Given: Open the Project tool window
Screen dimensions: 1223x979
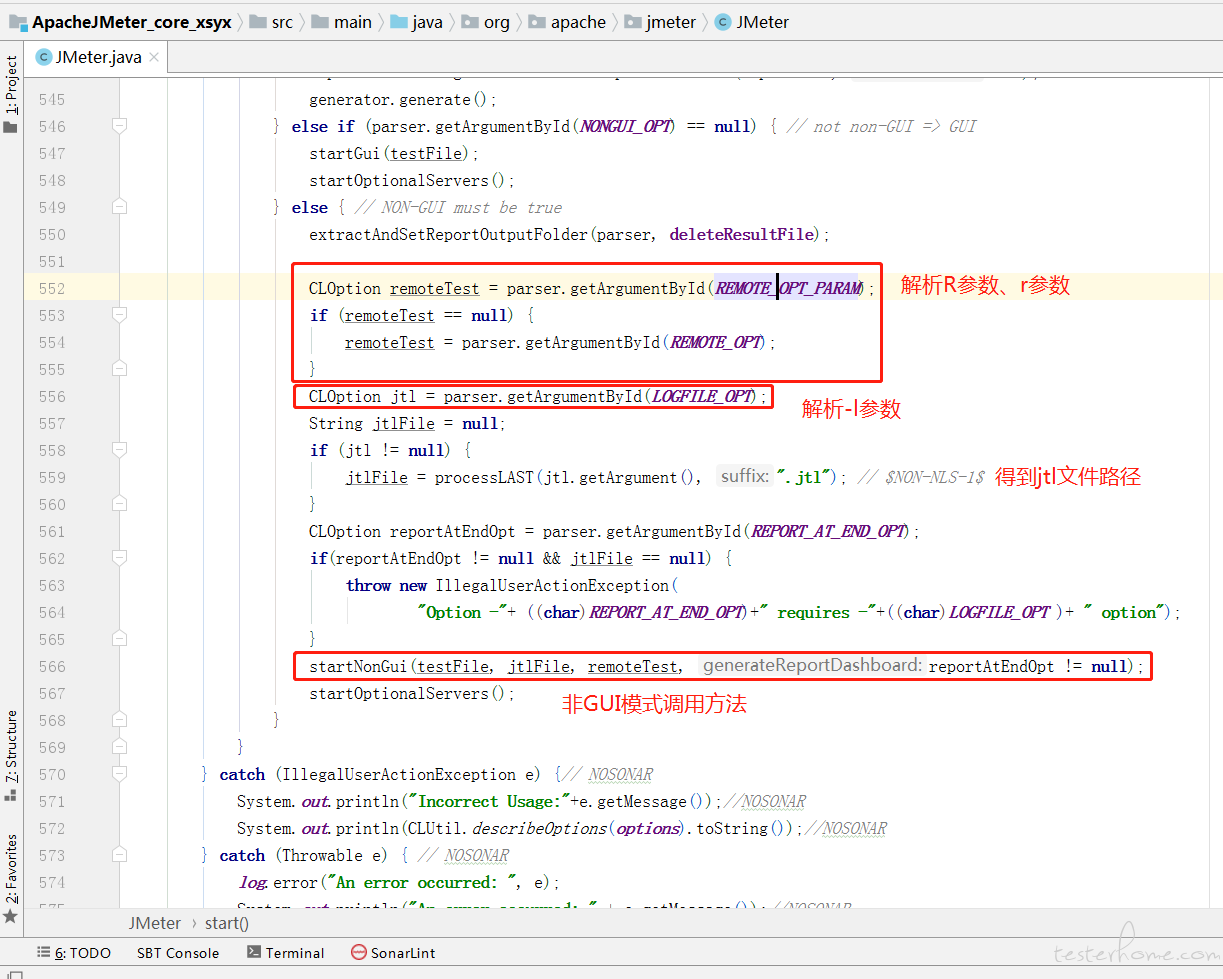Looking at the screenshot, I should tap(11, 95).
